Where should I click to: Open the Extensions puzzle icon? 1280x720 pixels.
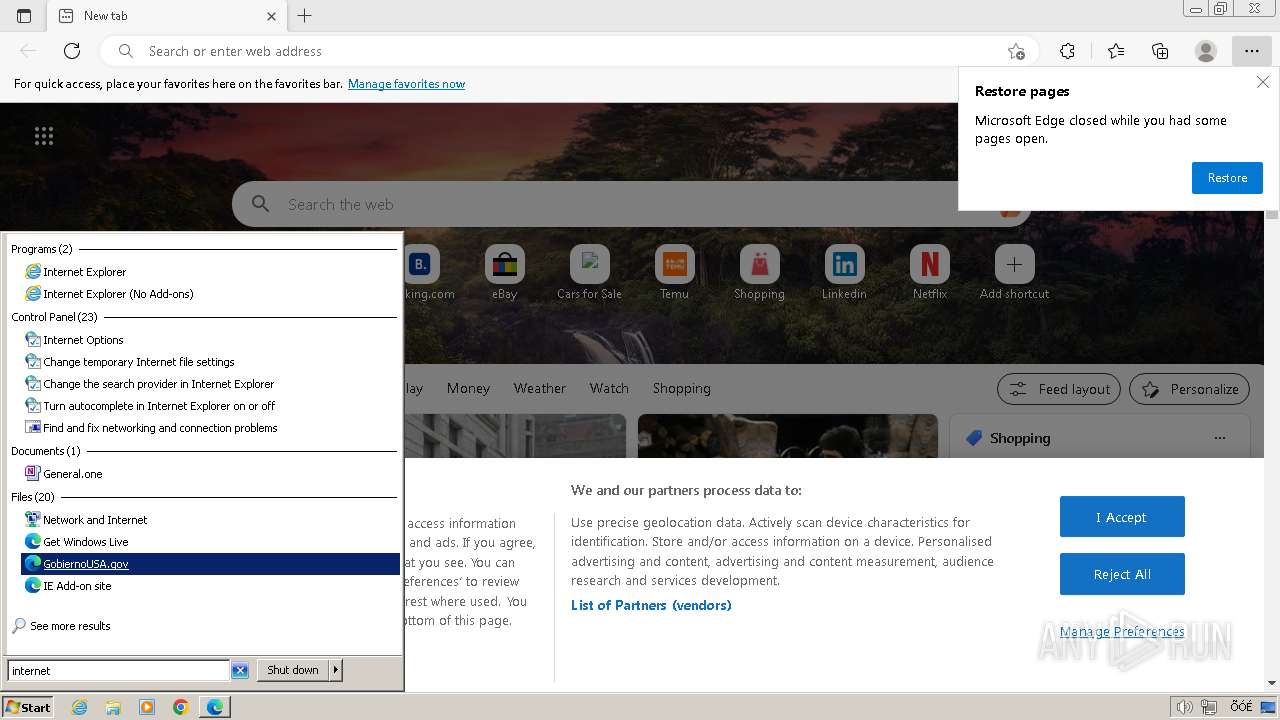(x=1067, y=51)
